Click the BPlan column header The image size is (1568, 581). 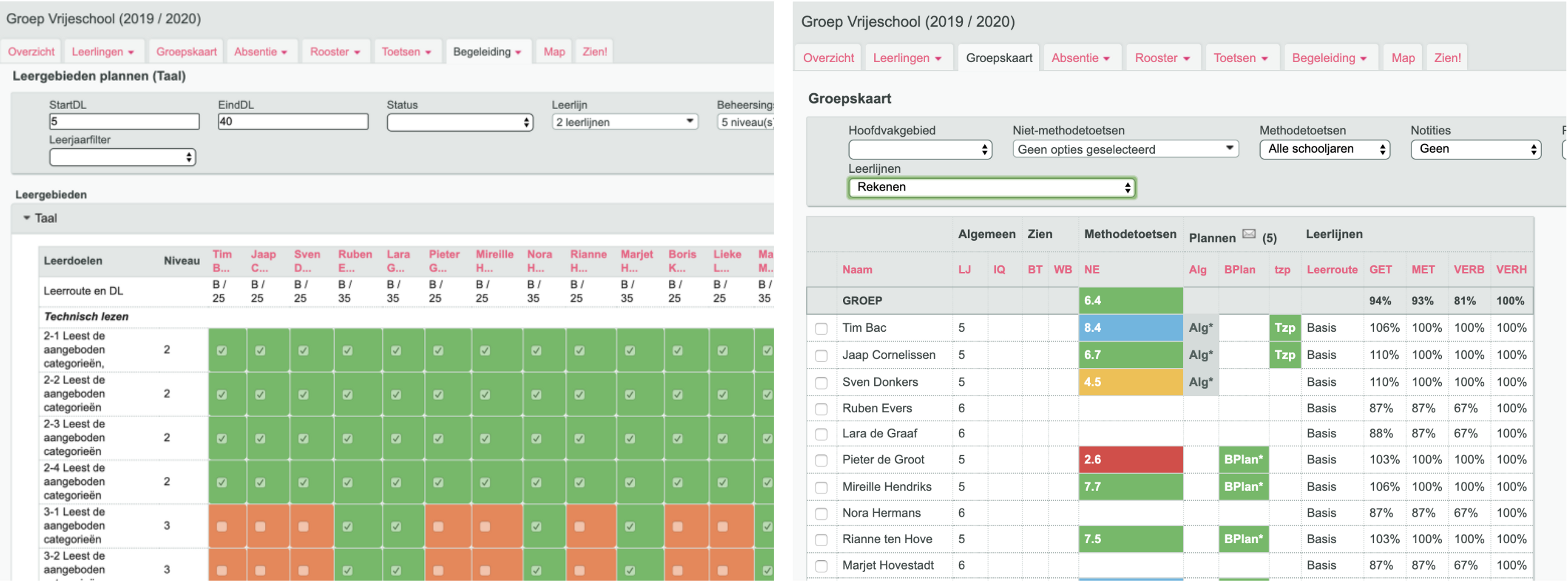[1239, 270]
